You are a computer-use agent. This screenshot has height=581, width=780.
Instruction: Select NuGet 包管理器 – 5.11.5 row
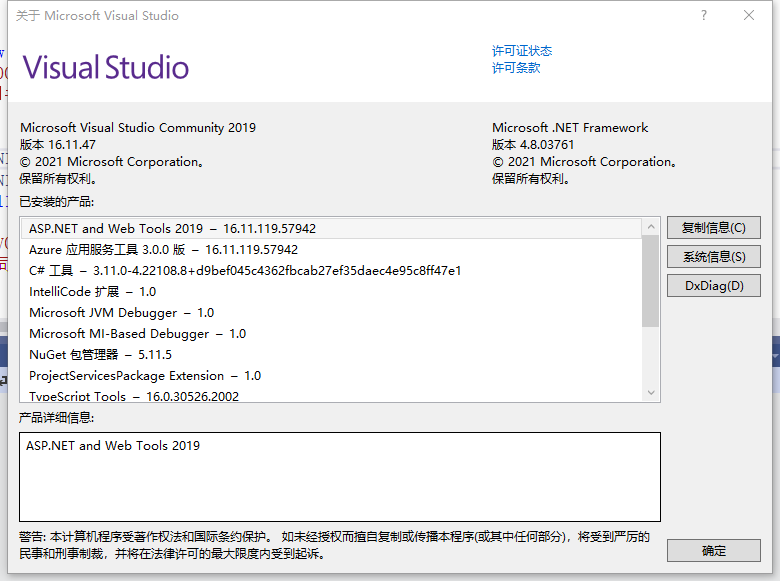click(332, 355)
